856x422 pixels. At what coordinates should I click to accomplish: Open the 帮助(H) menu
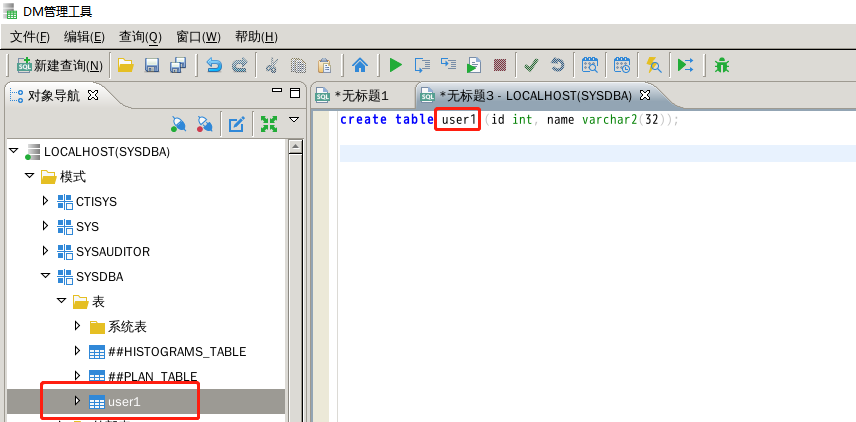[256, 37]
